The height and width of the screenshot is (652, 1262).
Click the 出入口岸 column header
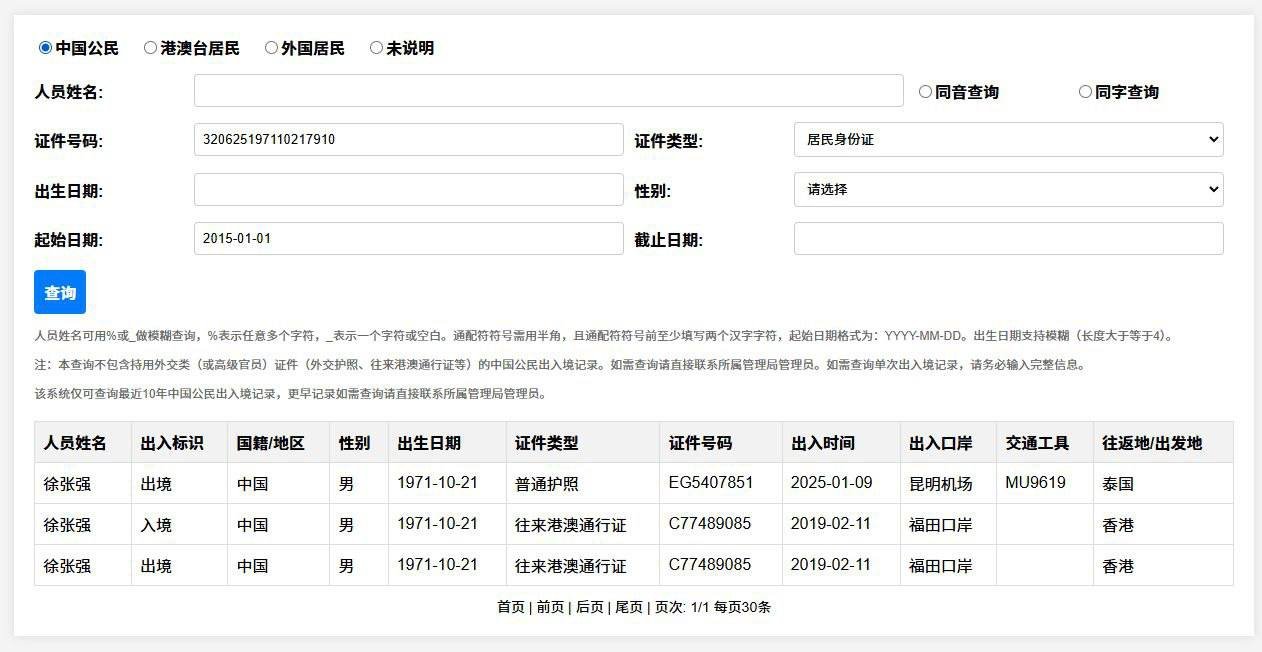tap(940, 443)
